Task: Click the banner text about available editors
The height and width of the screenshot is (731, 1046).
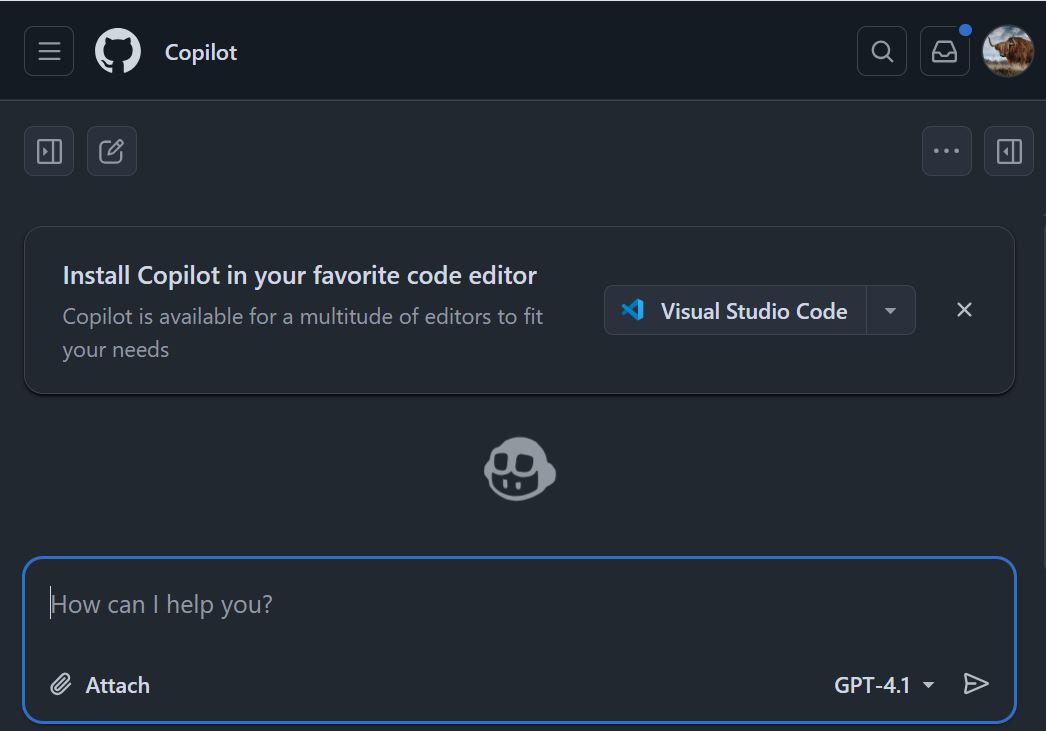Action: [302, 333]
